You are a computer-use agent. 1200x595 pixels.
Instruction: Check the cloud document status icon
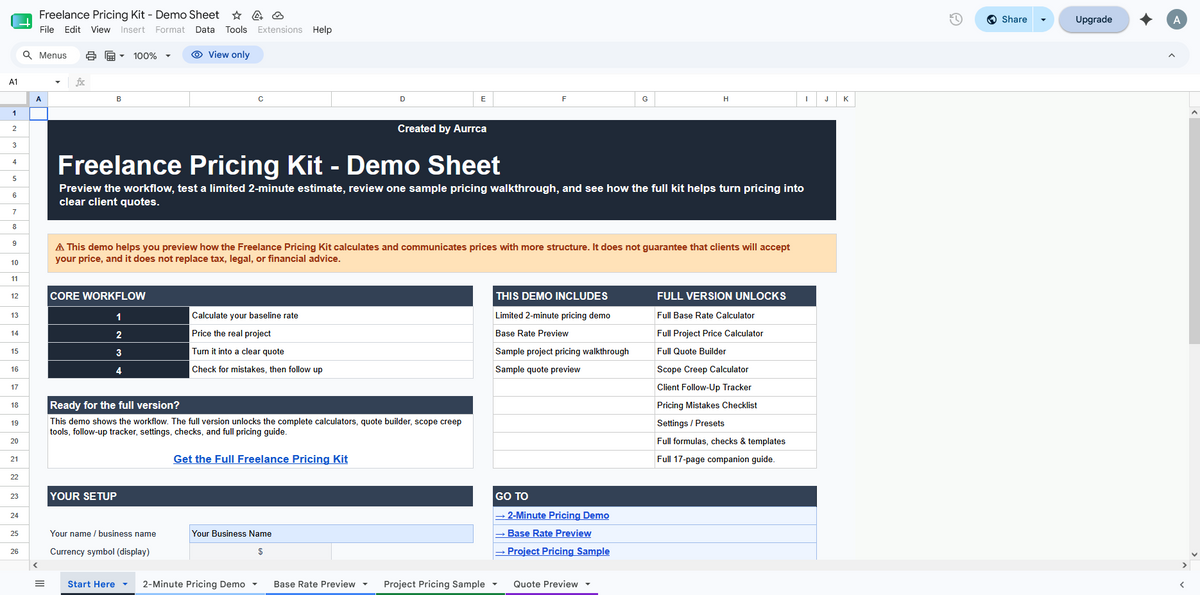pos(278,16)
